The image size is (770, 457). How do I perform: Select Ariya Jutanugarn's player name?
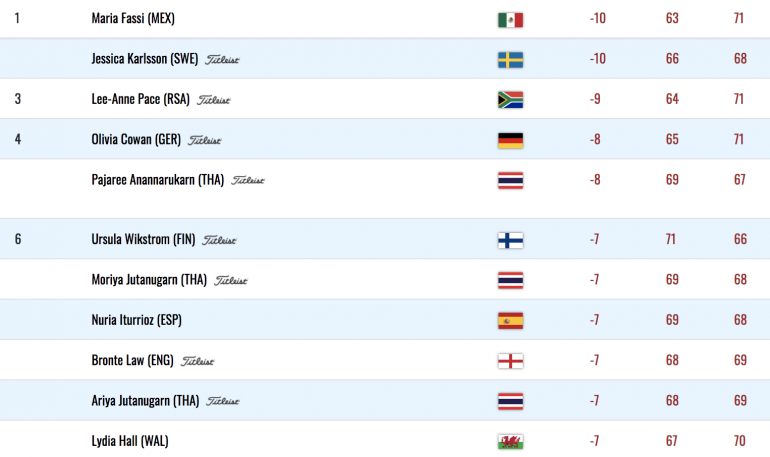pos(145,401)
